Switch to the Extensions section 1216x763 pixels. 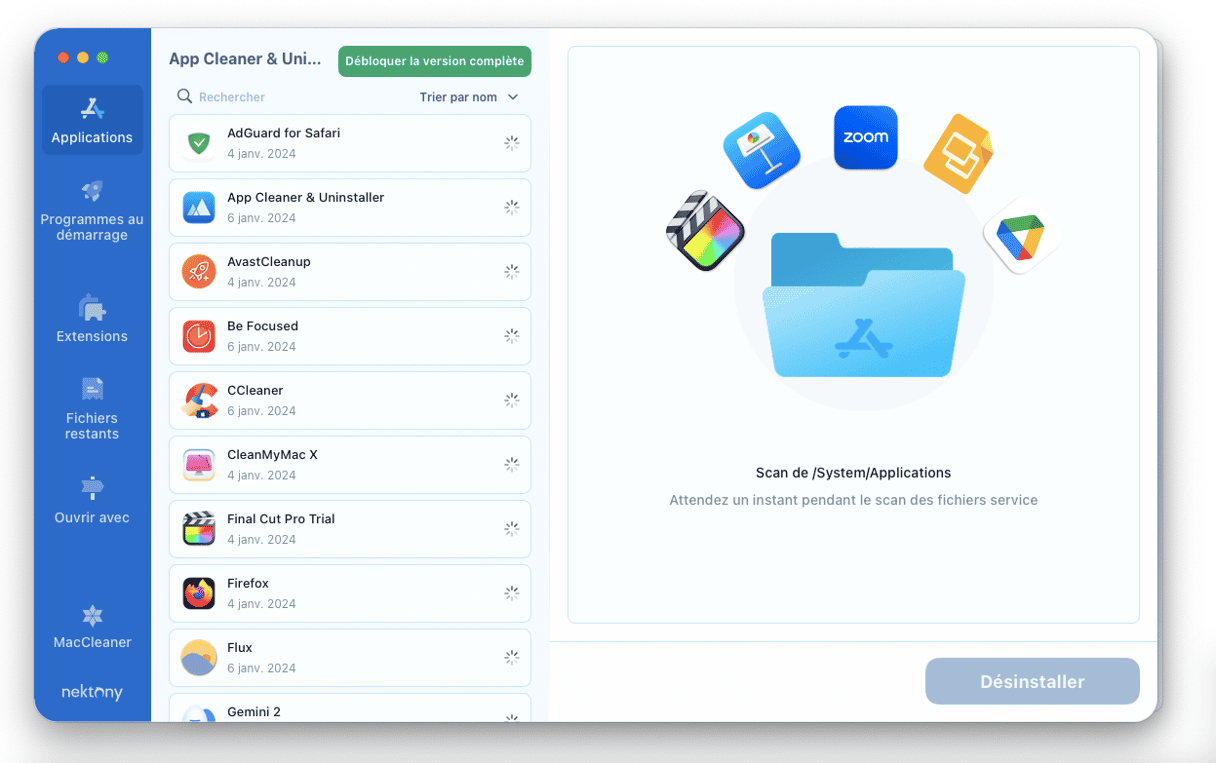tap(92, 318)
